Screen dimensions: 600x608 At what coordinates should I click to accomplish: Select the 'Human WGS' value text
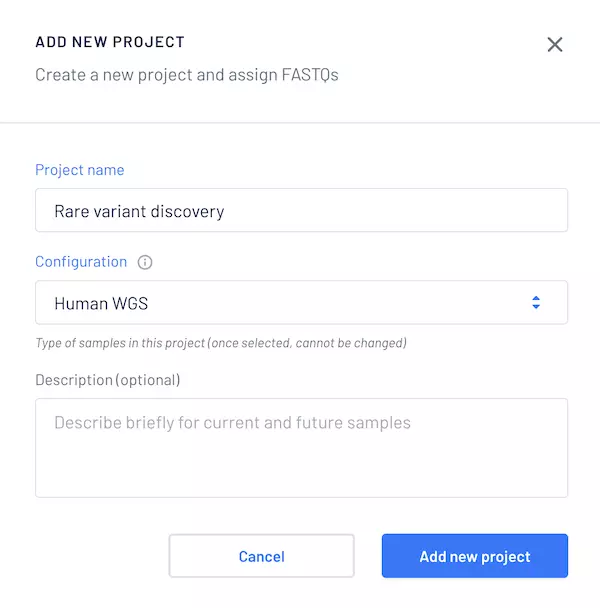coord(101,302)
